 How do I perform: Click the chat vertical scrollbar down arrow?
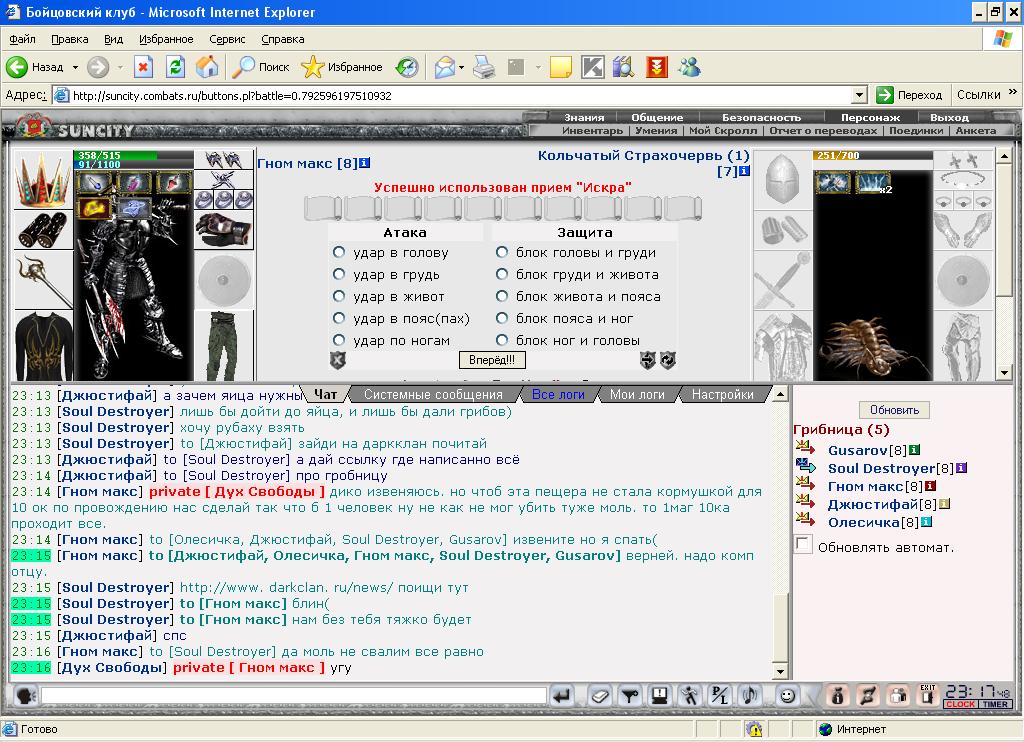click(x=780, y=671)
